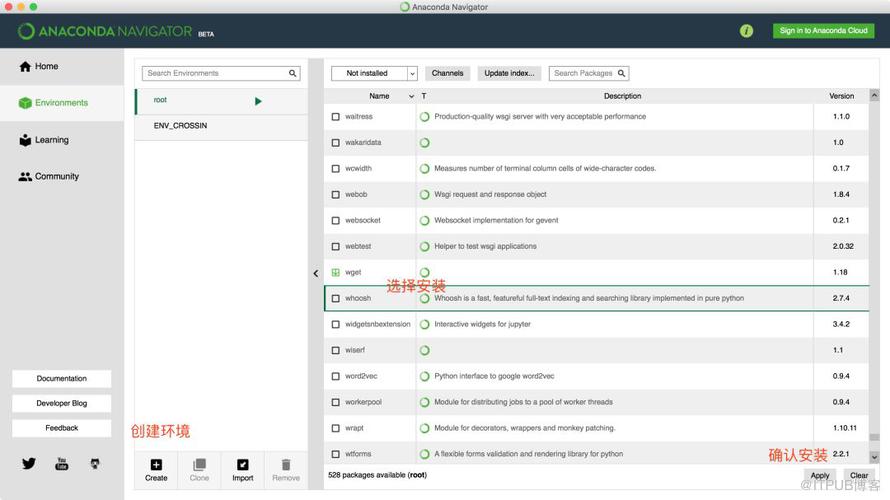890x500 pixels.
Task: Open the Twitter icon link
Action: (29, 464)
